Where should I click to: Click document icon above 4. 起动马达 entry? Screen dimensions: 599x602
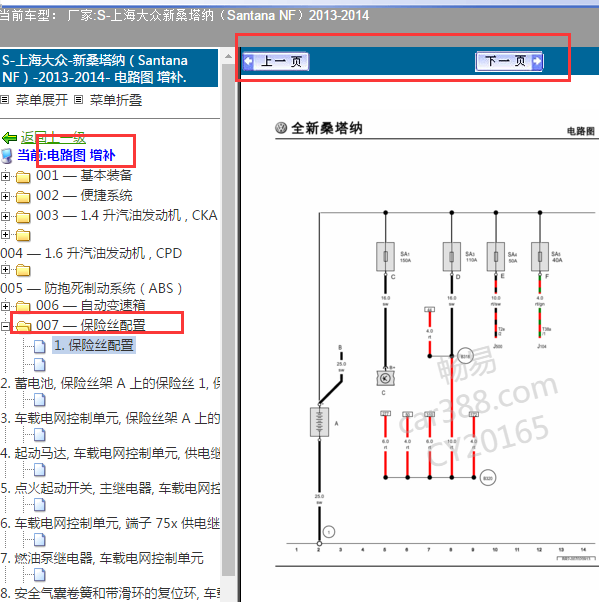40,435
